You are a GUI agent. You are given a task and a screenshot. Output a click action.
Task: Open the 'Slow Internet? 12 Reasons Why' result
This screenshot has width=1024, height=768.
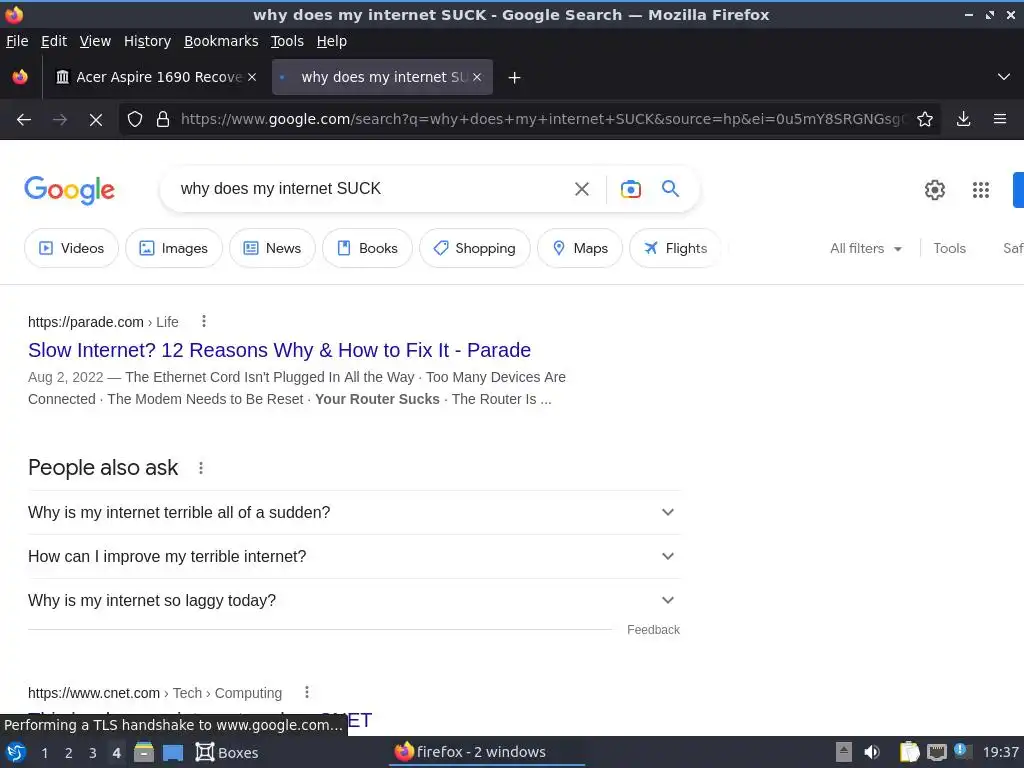pyautogui.click(x=280, y=350)
